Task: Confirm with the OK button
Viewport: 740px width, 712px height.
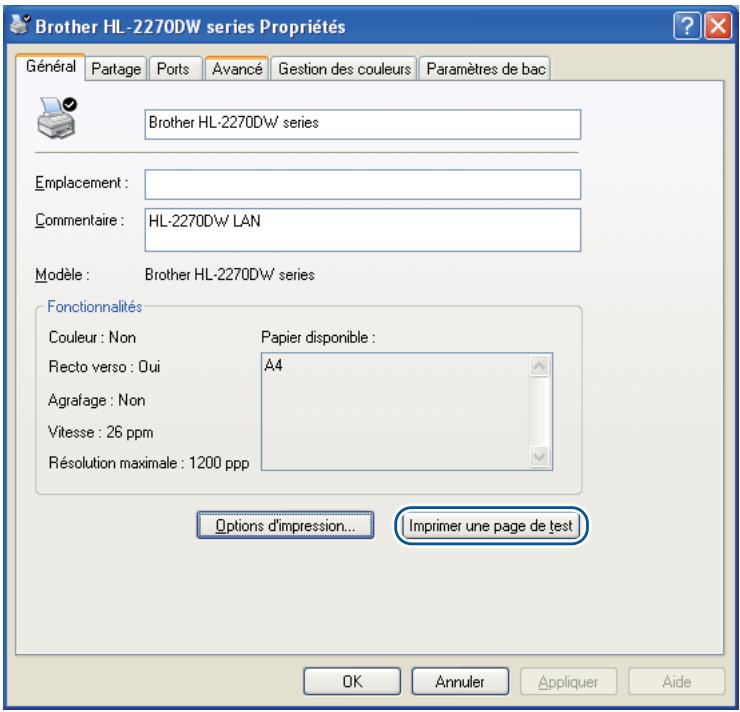Action: coord(352,681)
